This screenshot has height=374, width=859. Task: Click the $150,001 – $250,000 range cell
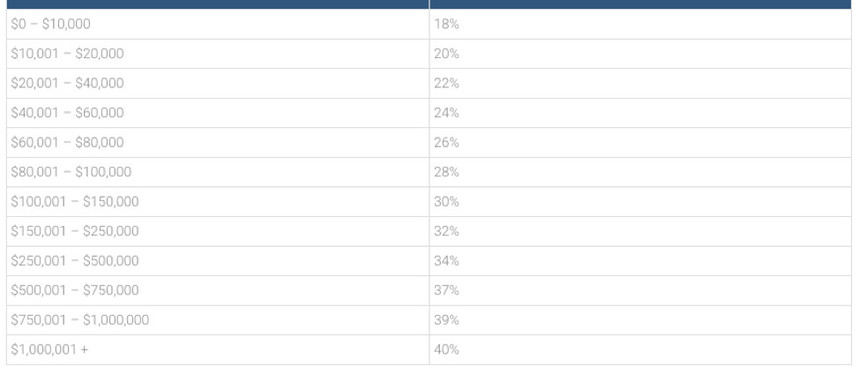coord(217,231)
